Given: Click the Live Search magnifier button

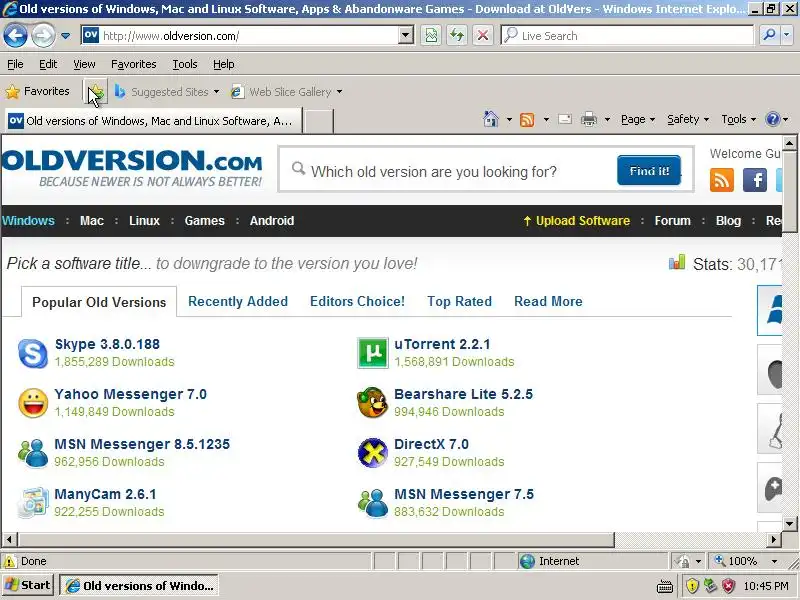Looking at the screenshot, I should (x=768, y=36).
